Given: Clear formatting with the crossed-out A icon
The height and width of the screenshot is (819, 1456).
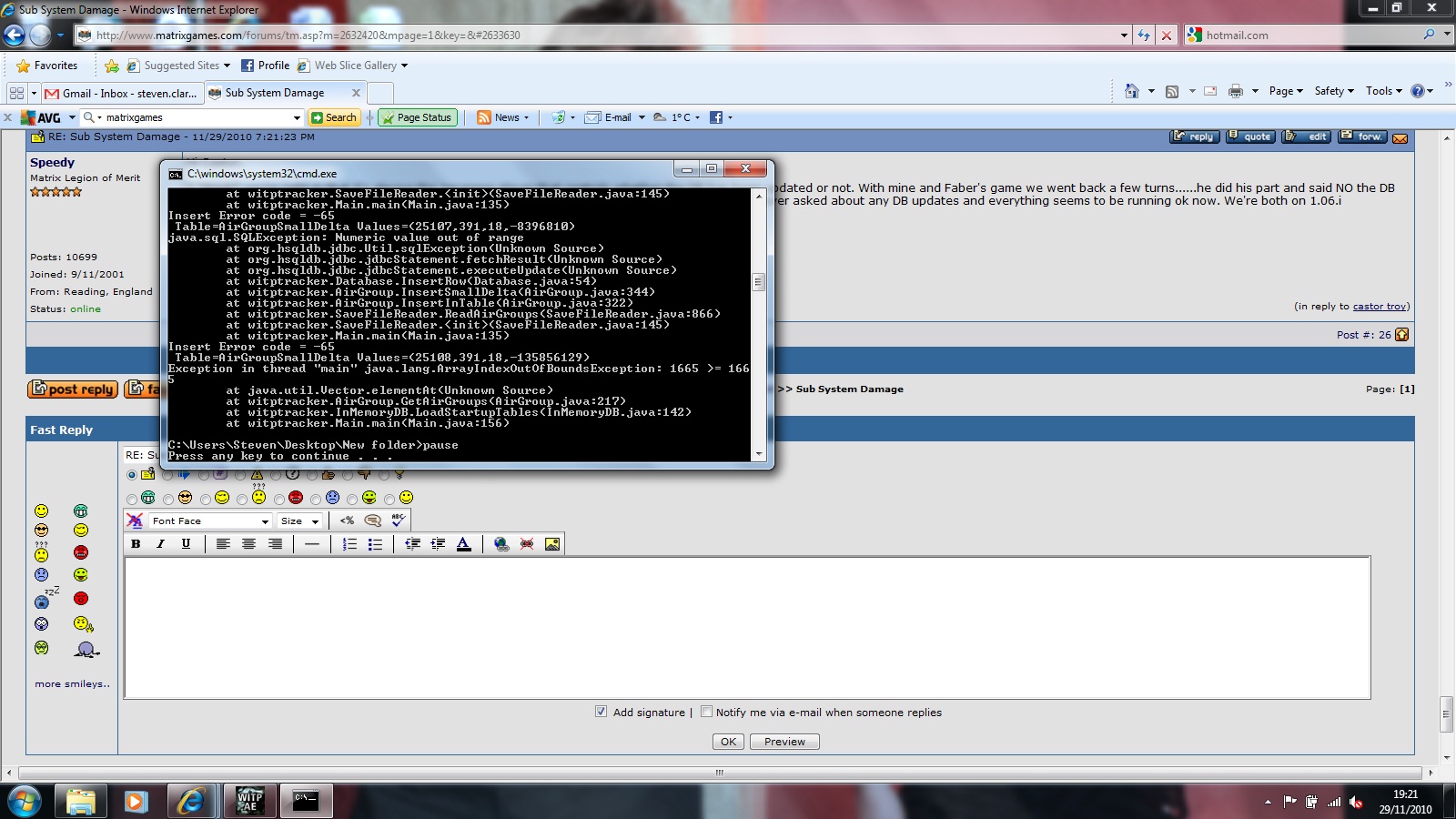Looking at the screenshot, I should [x=135, y=521].
